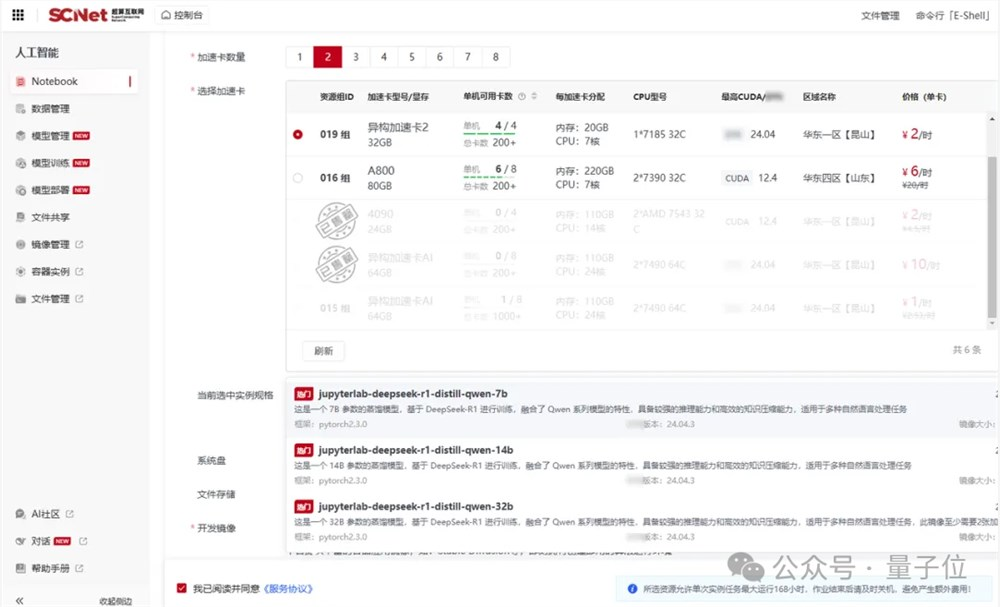The height and width of the screenshot is (607, 1000).
Task: Collapse sidebar using the double-chevron icon
Action: (19, 599)
